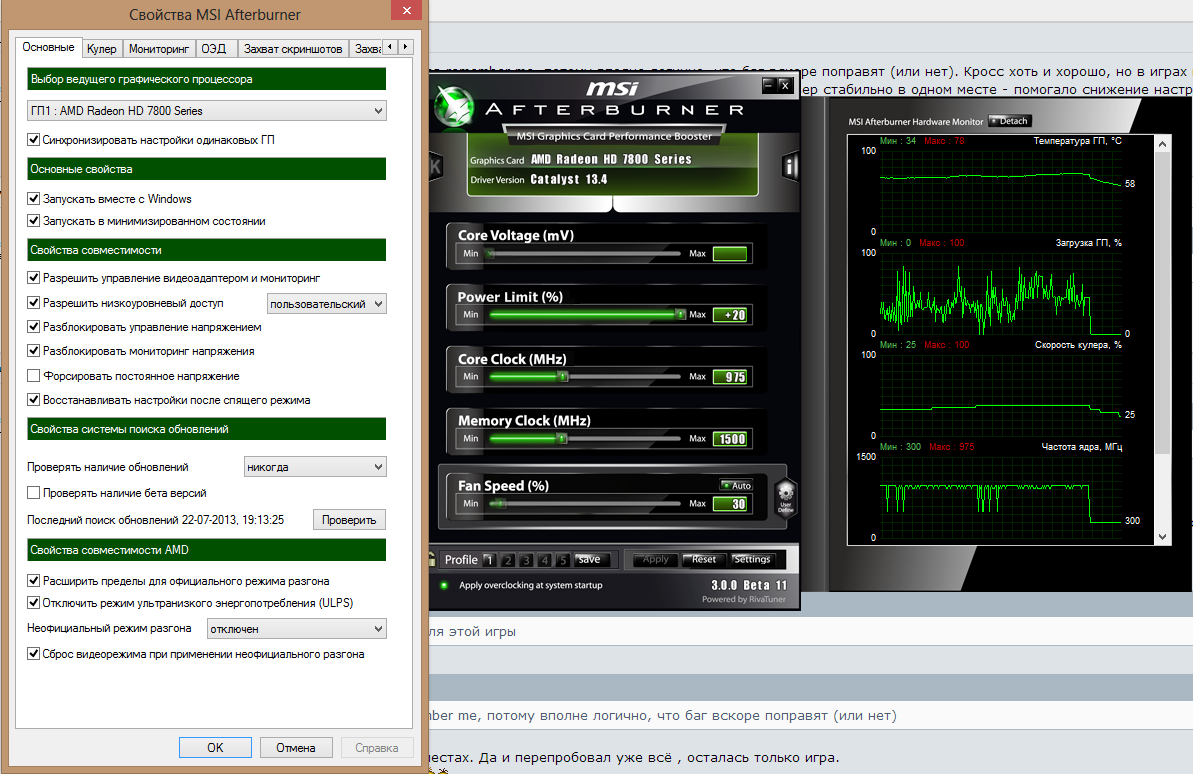This screenshot has height=774, width=1193.
Task: Enable Проверять наличие бета версий
Action: pyautogui.click(x=33, y=492)
